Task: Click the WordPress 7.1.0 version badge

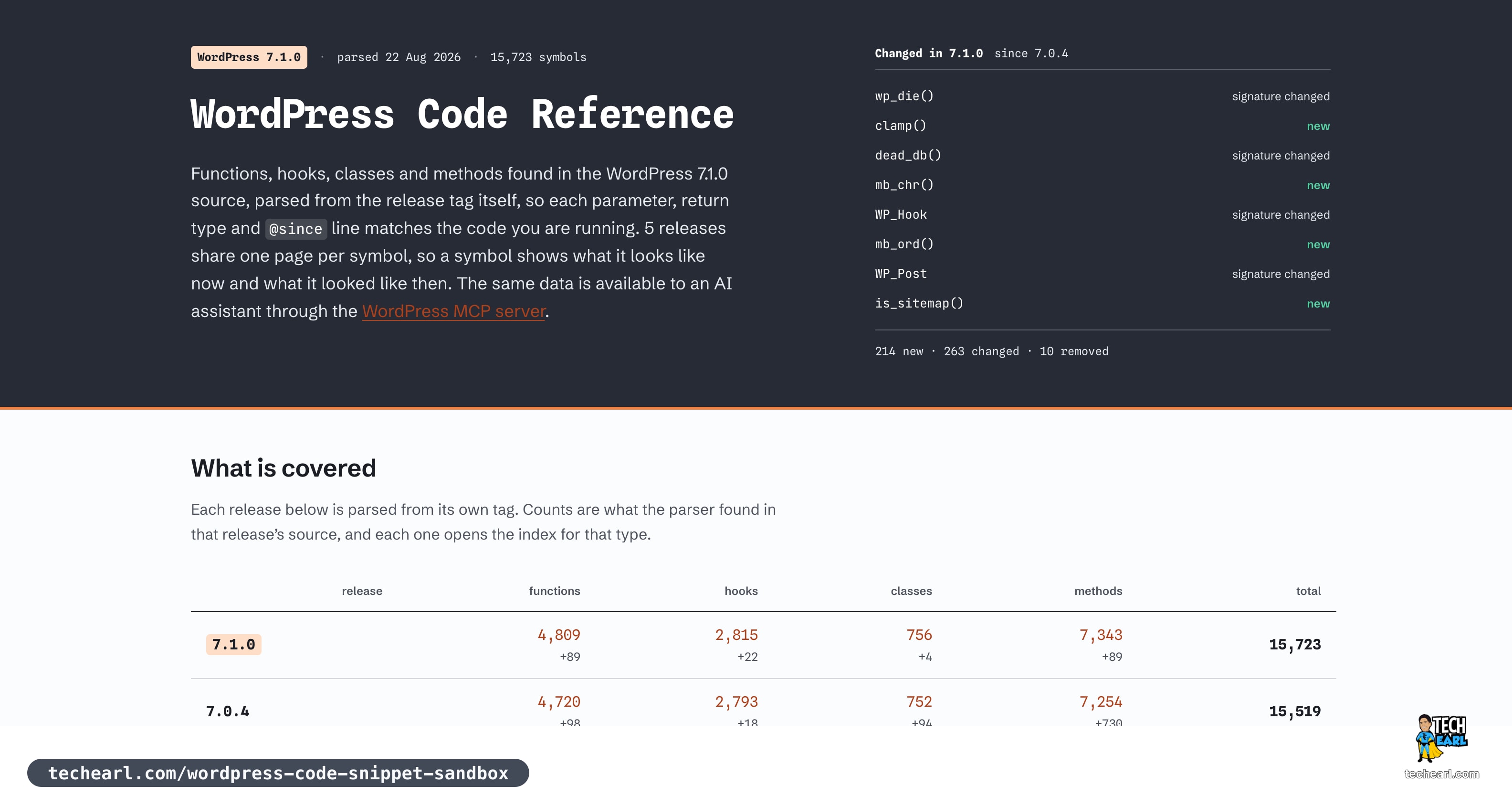Action: coord(249,57)
